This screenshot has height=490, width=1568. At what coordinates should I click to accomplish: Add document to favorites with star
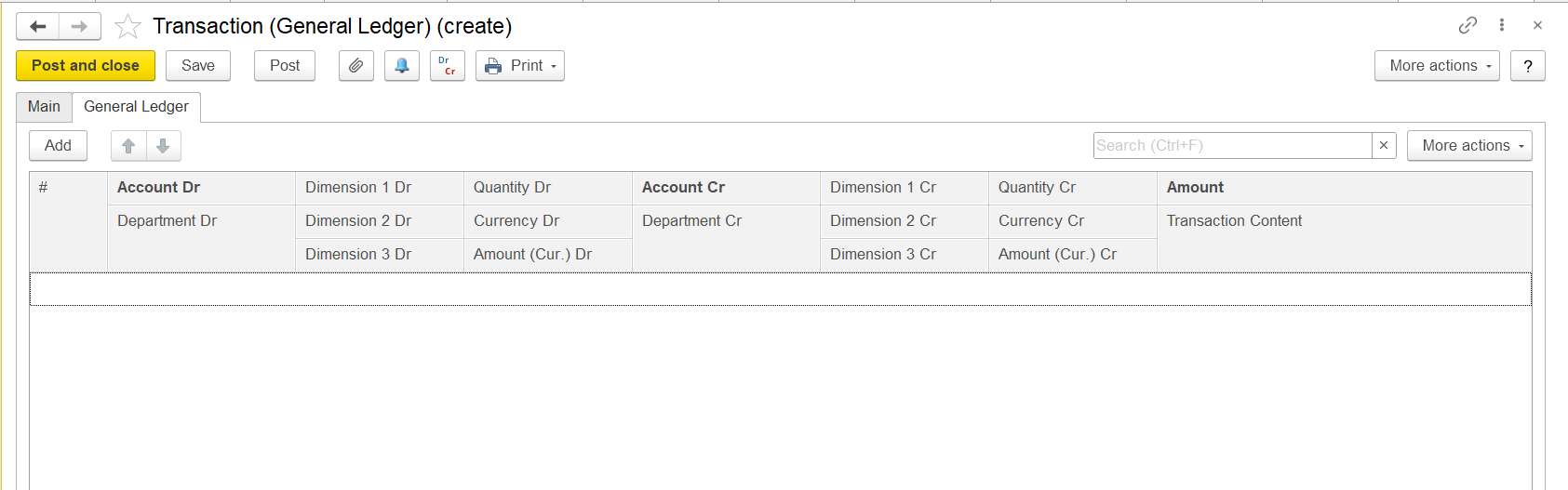(x=127, y=26)
